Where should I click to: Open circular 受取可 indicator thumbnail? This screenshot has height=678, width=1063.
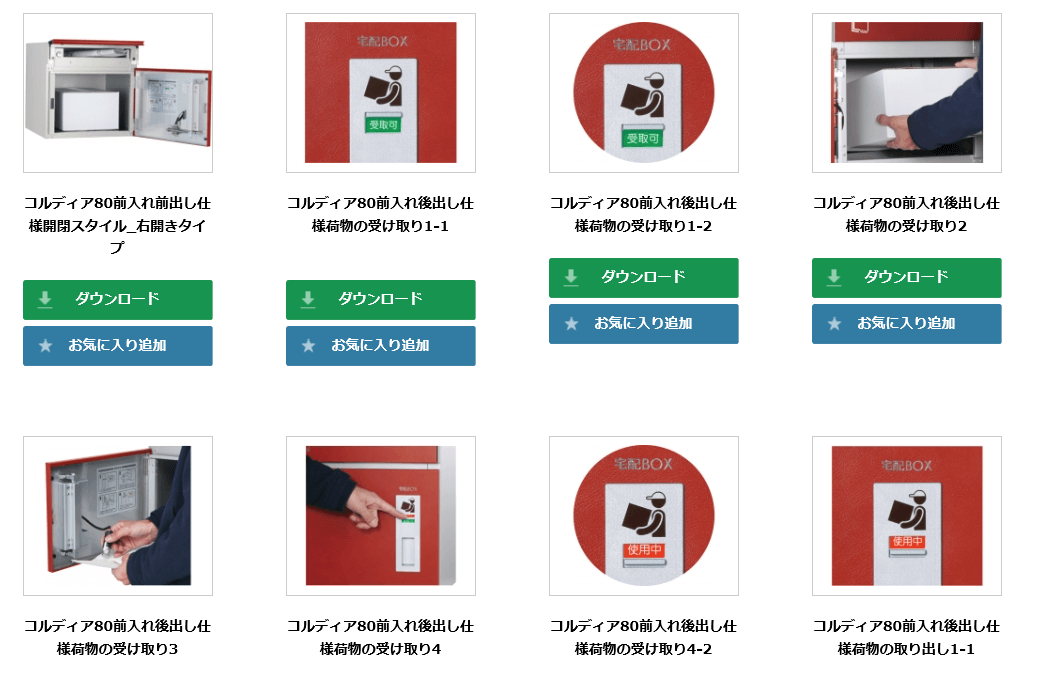pos(643,93)
